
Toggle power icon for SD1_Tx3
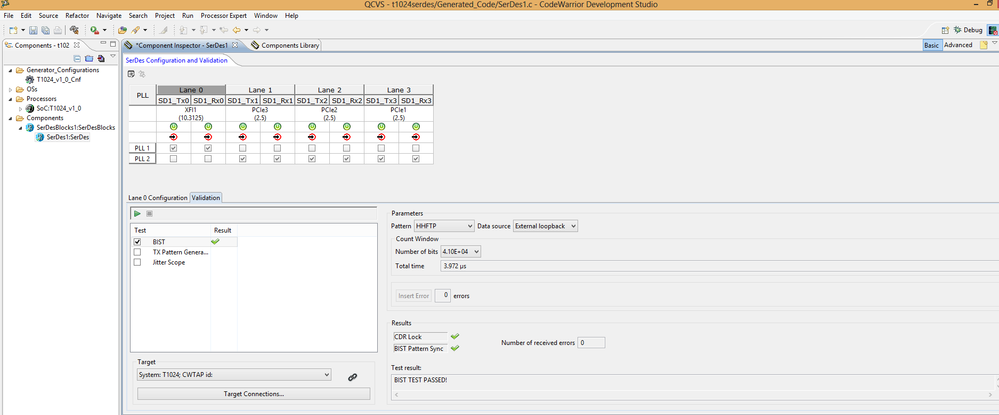(381, 126)
